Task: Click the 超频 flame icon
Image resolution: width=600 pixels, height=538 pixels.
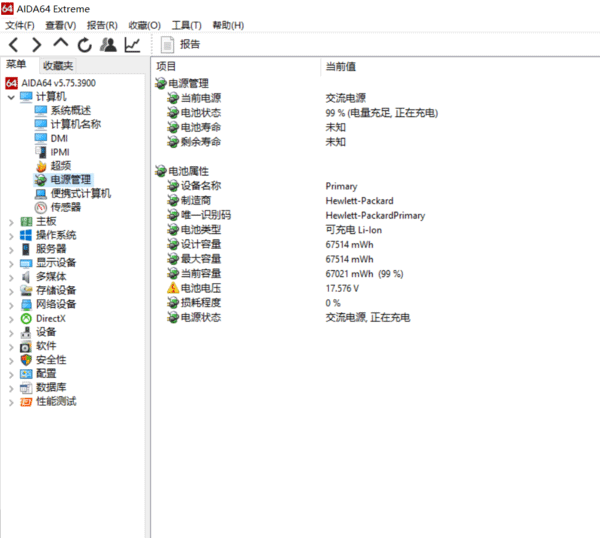Action: [x=41, y=166]
